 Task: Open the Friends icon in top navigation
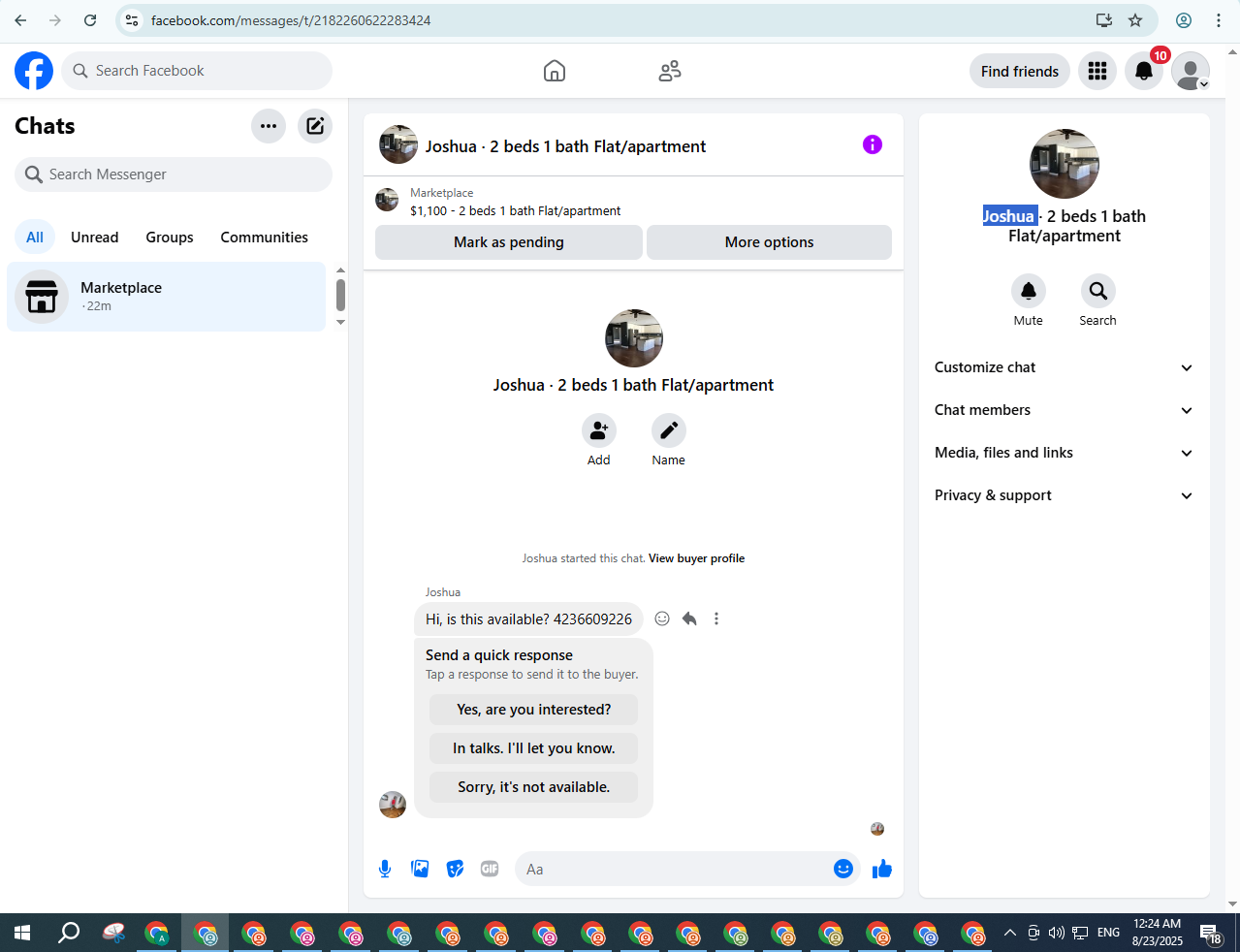coord(670,71)
